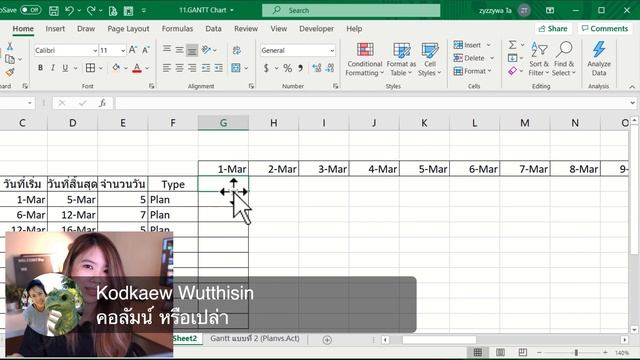The width and height of the screenshot is (640, 360).
Task: Open Find & Select menu
Action: tap(564, 59)
